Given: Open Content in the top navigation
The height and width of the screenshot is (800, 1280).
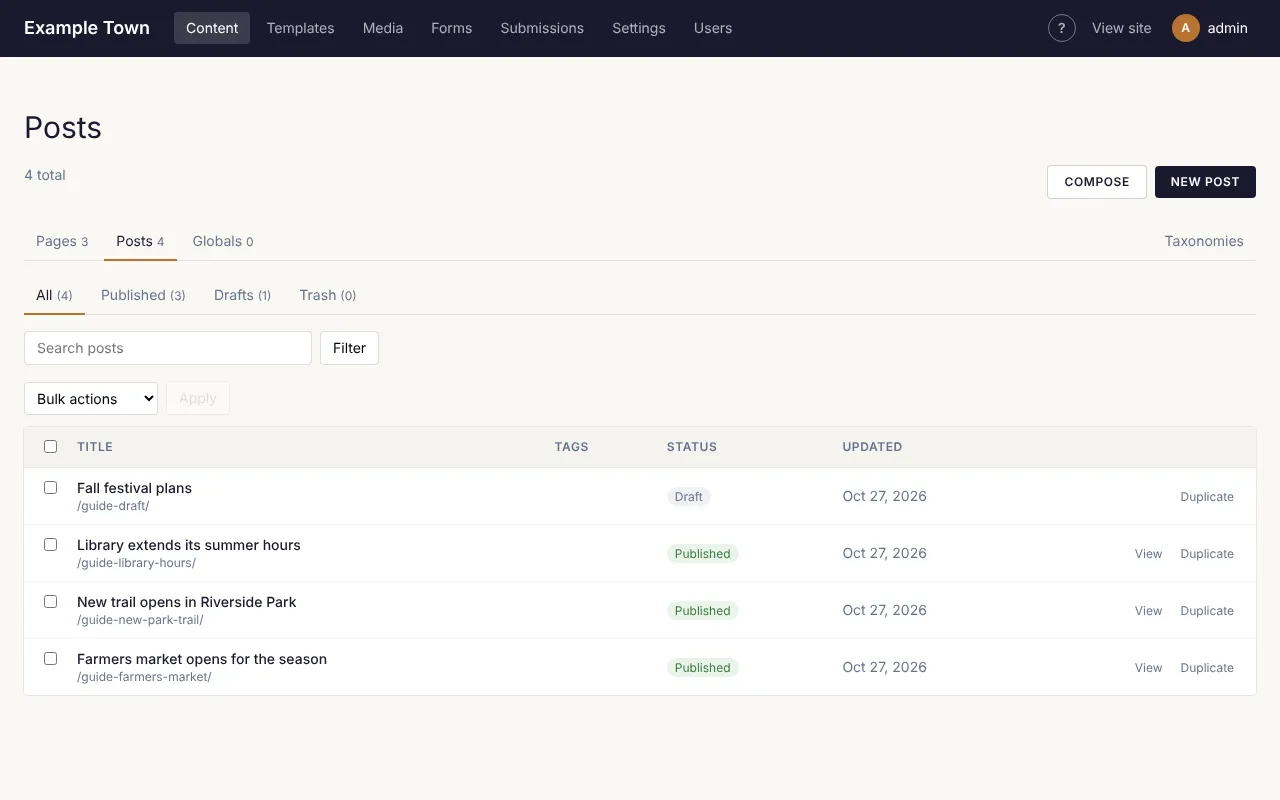Looking at the screenshot, I should 212,28.
